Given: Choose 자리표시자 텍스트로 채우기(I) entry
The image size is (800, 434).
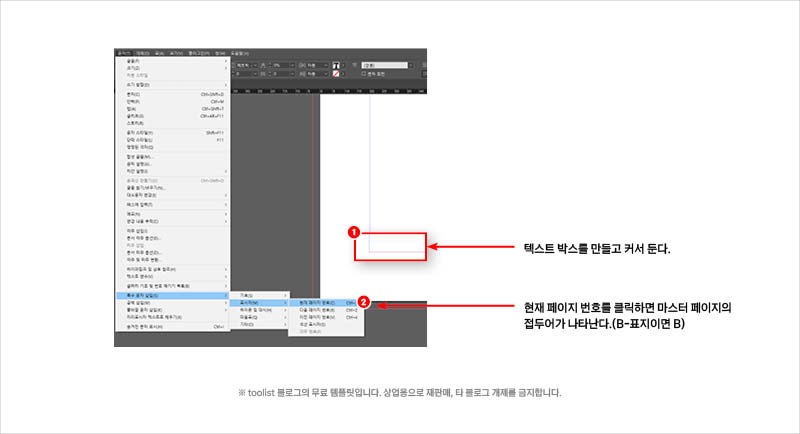Looking at the screenshot, I should click(172, 317).
